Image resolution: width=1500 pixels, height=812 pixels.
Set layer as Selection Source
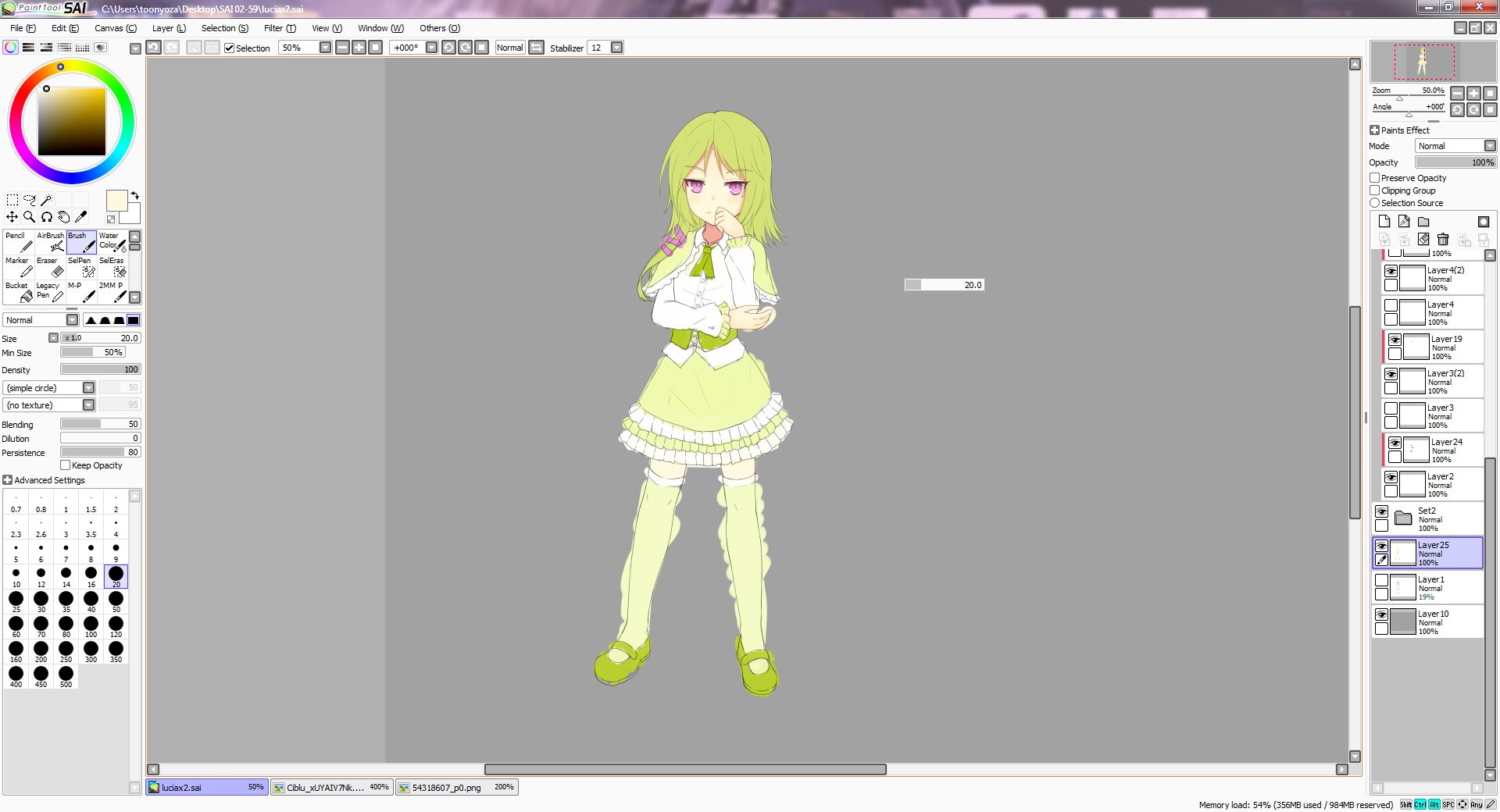1375,203
